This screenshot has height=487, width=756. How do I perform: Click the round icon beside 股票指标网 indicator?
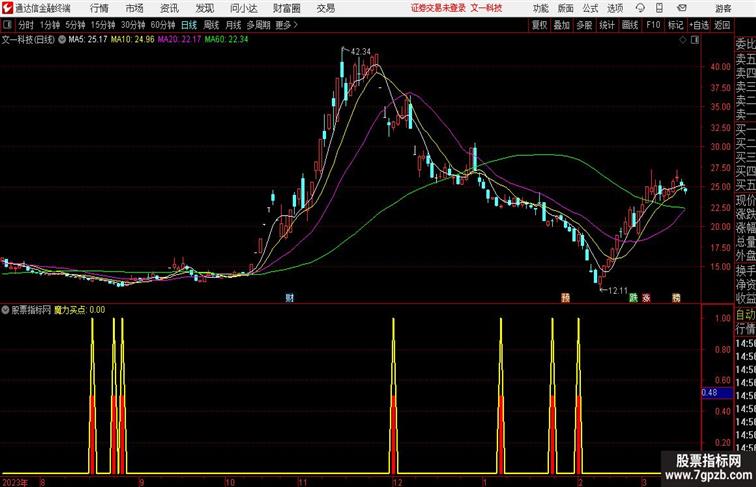point(5,310)
